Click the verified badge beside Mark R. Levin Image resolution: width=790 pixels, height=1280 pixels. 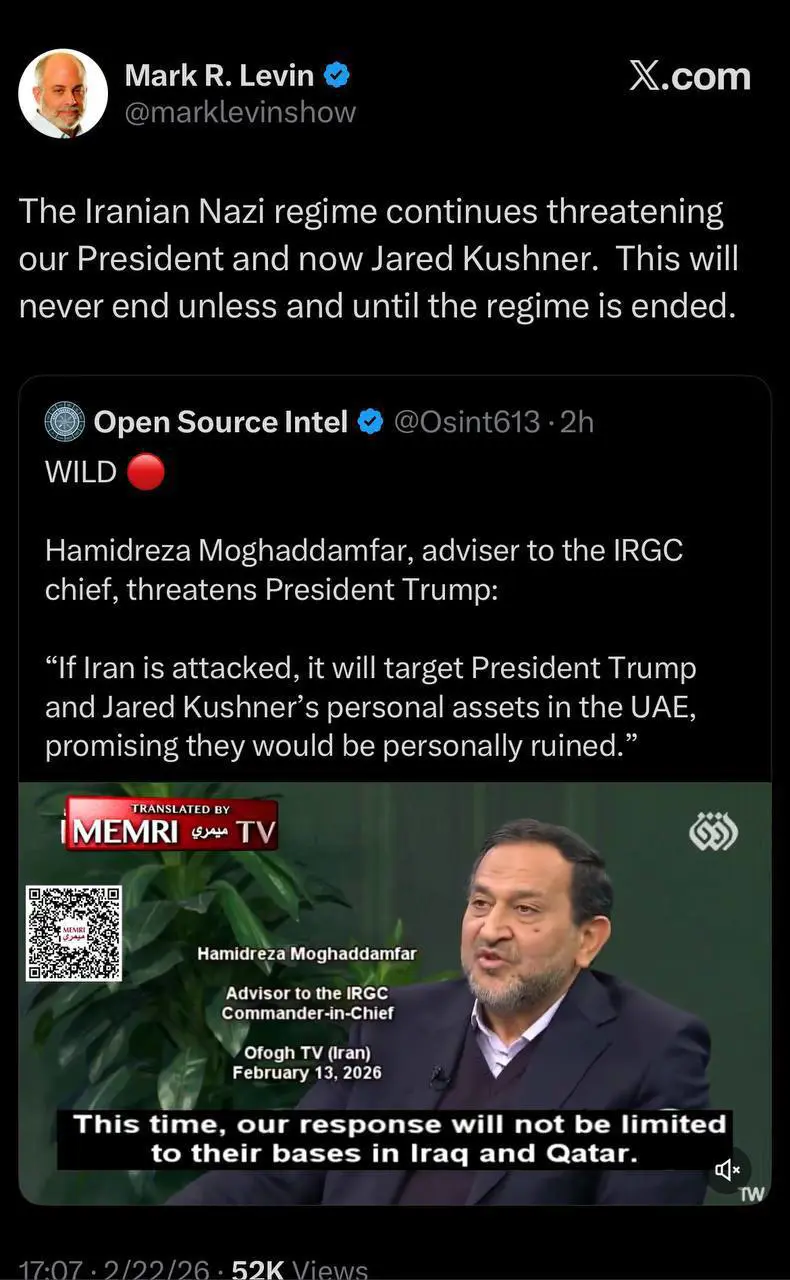[x=338, y=75]
